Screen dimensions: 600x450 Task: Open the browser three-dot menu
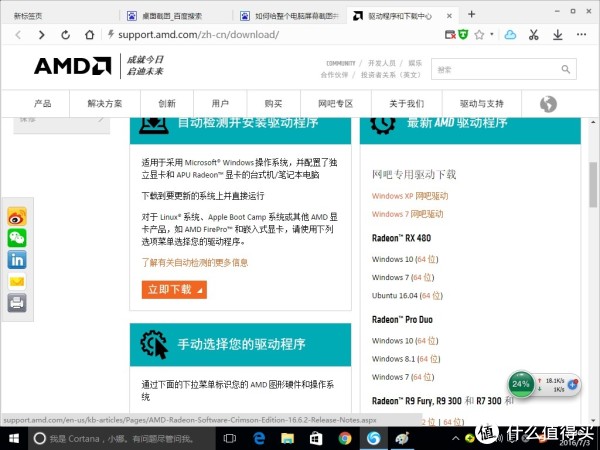[581, 34]
